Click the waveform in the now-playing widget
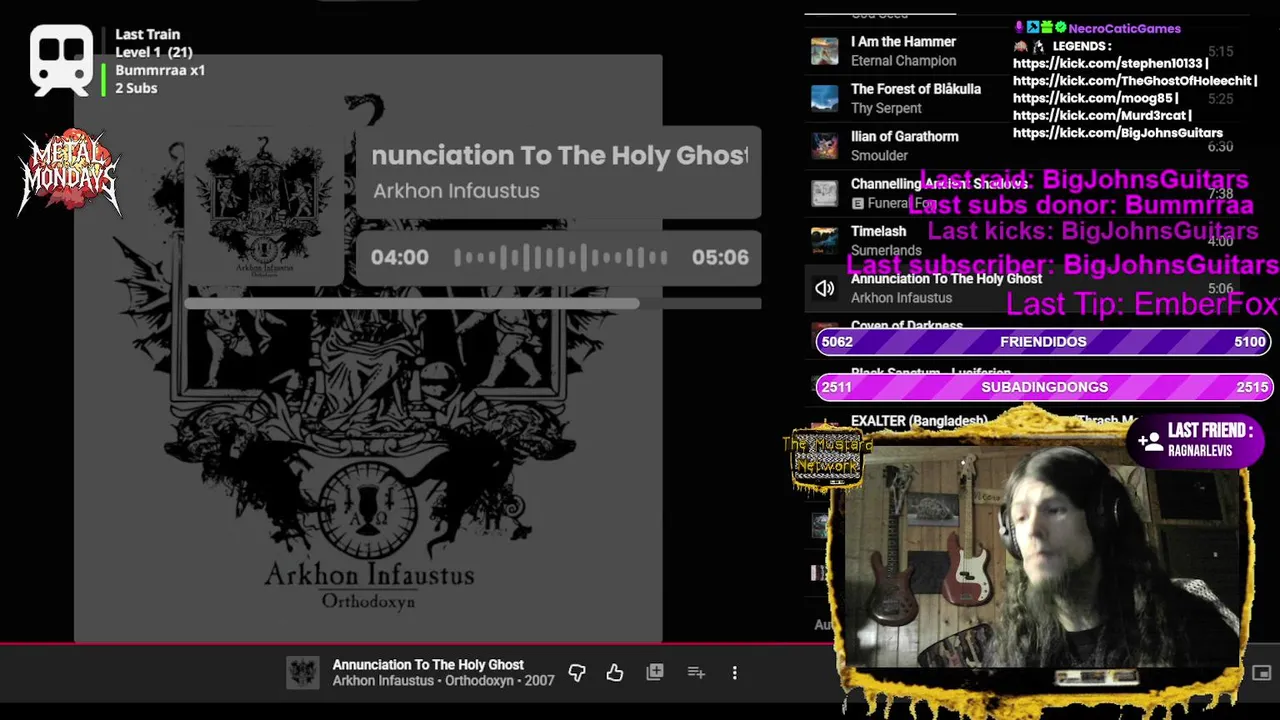 tap(561, 258)
